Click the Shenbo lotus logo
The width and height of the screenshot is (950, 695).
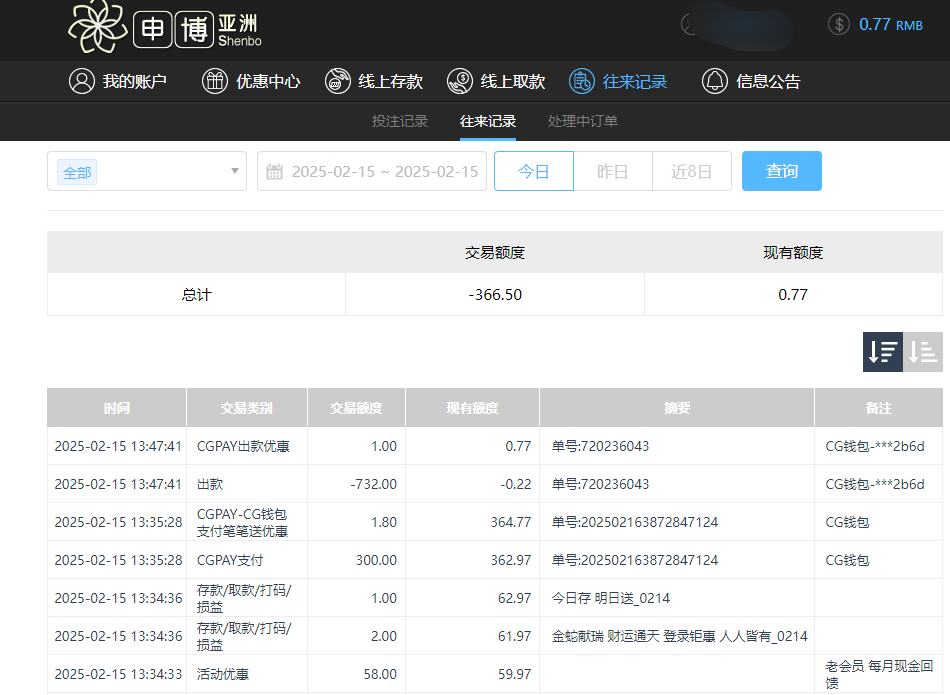(97, 27)
